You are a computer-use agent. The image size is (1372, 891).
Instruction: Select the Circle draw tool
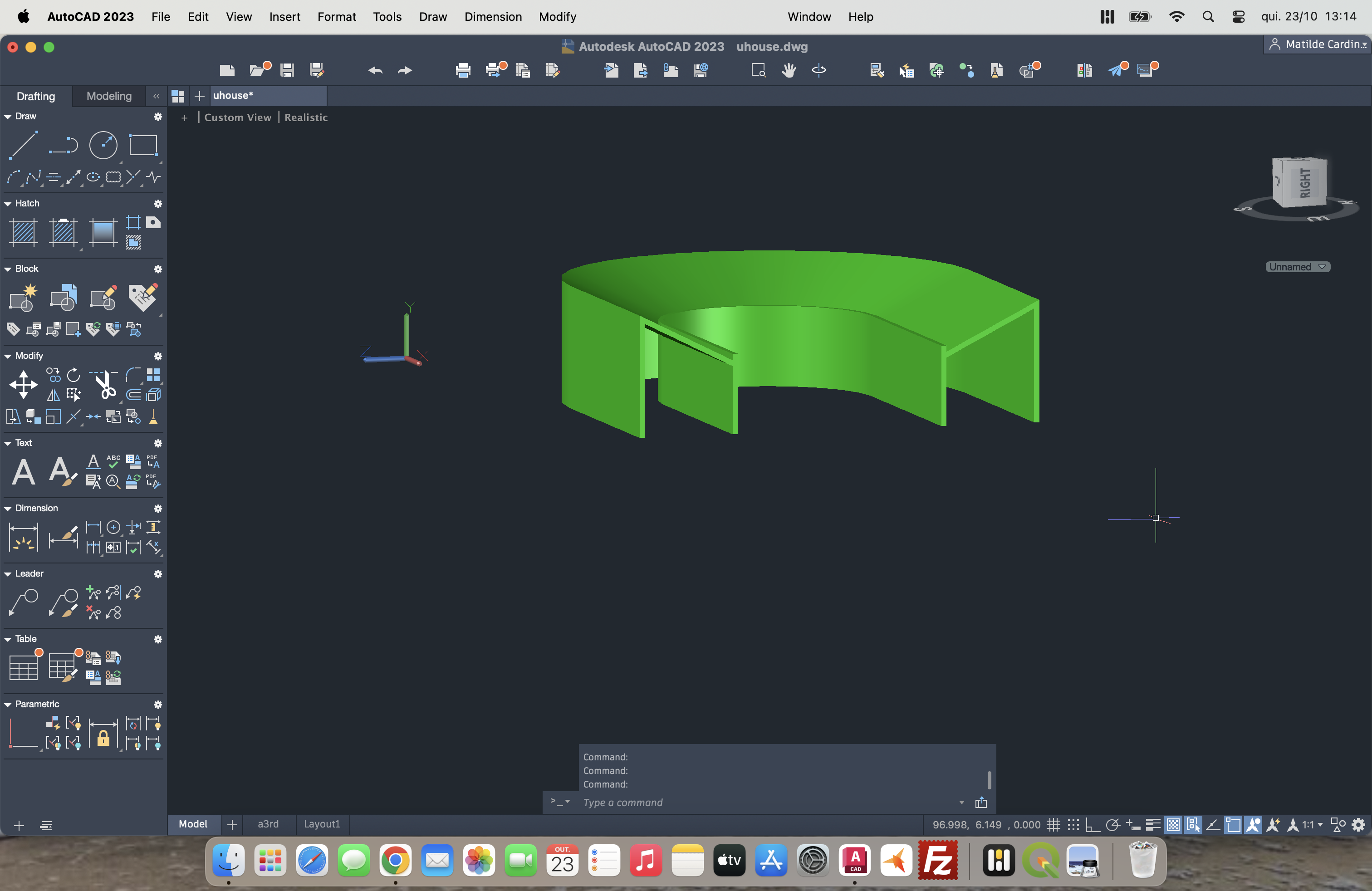(x=103, y=145)
